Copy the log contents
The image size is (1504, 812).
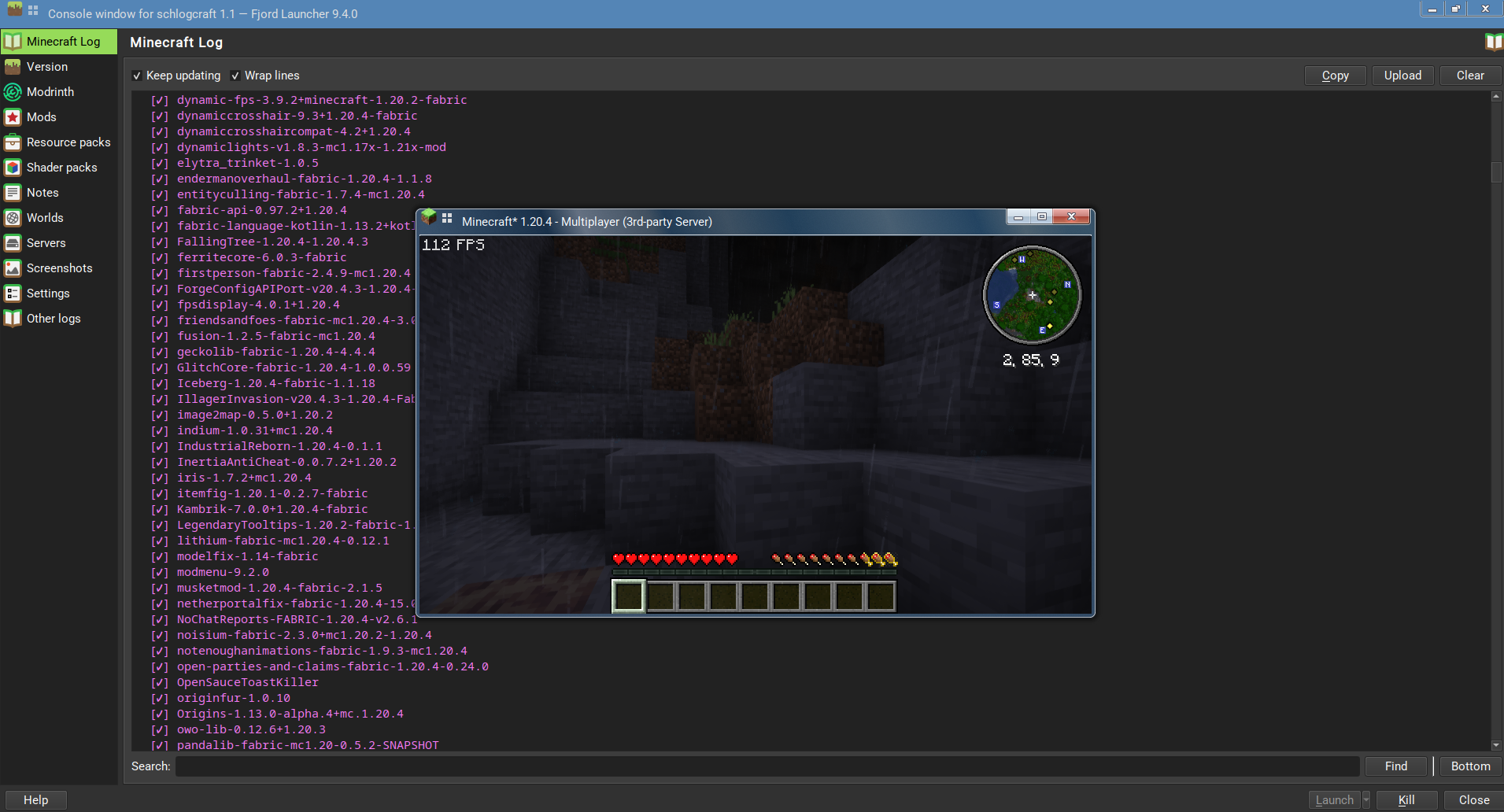1335,76
